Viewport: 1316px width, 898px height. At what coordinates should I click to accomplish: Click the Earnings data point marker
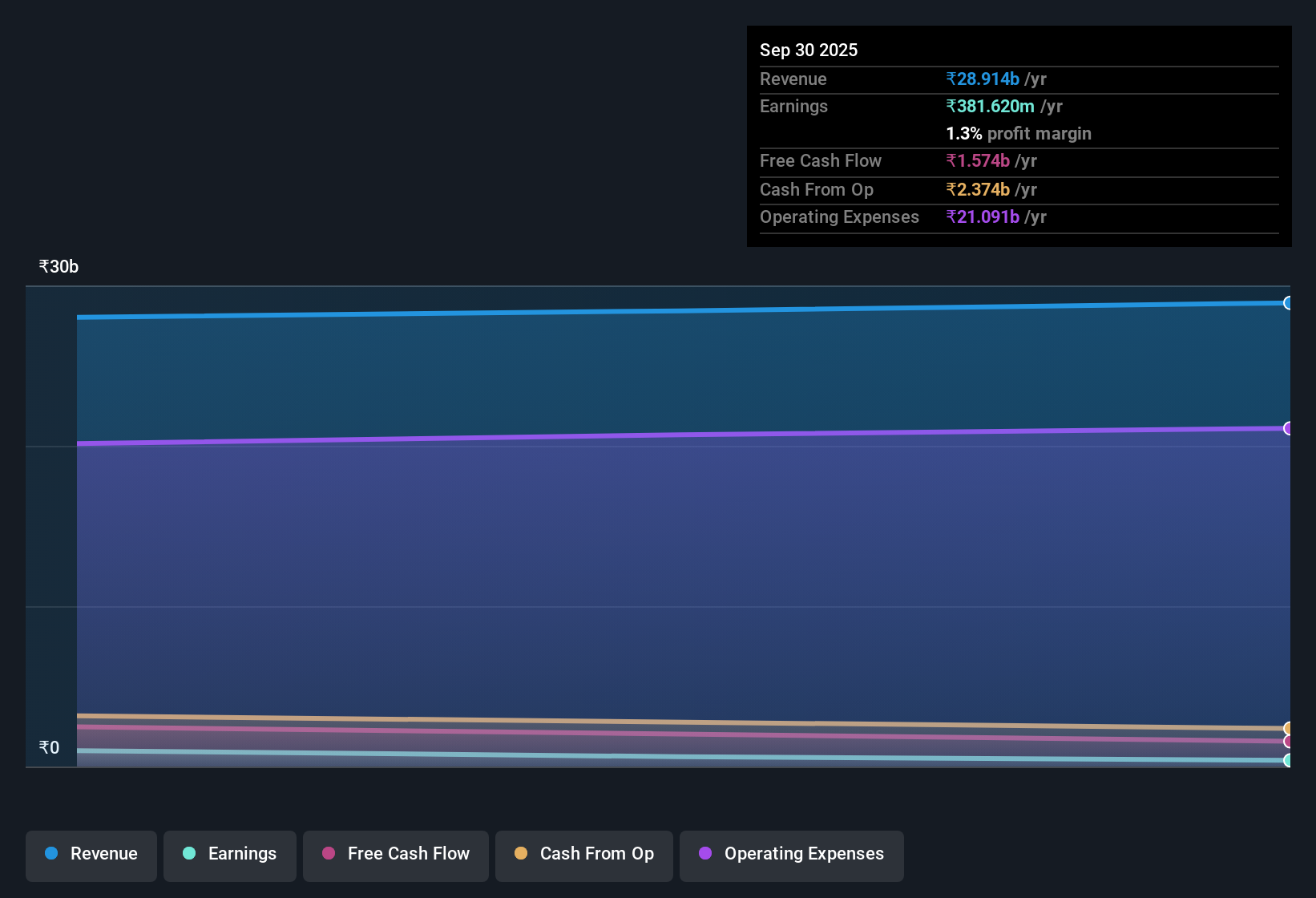tap(1288, 760)
